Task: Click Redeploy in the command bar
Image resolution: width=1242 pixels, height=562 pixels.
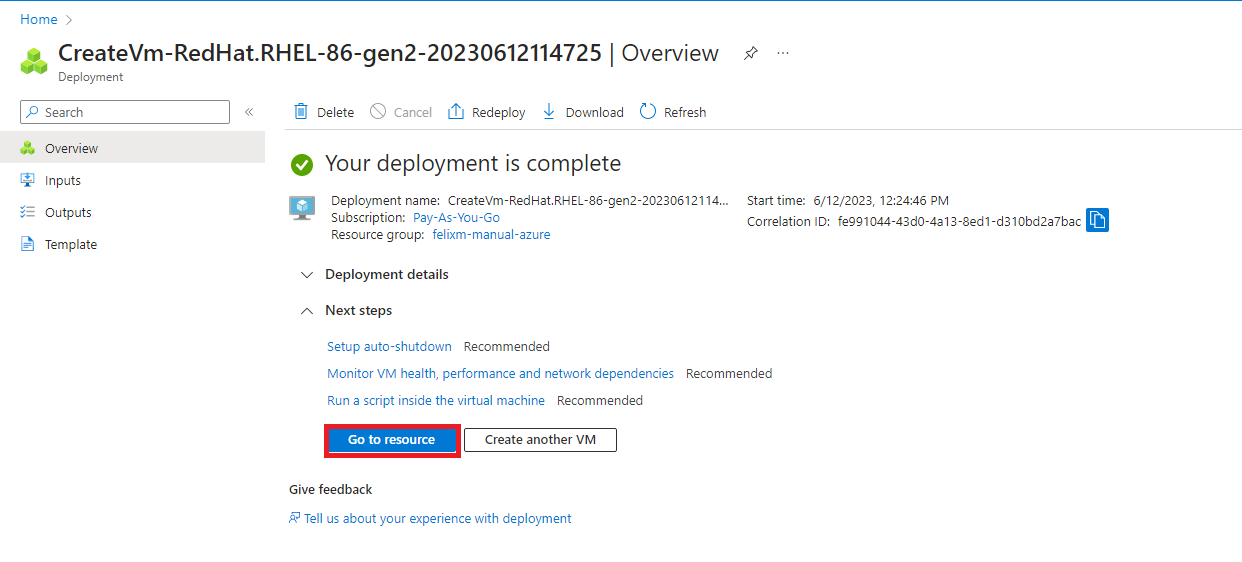Action: pyautogui.click(x=487, y=112)
